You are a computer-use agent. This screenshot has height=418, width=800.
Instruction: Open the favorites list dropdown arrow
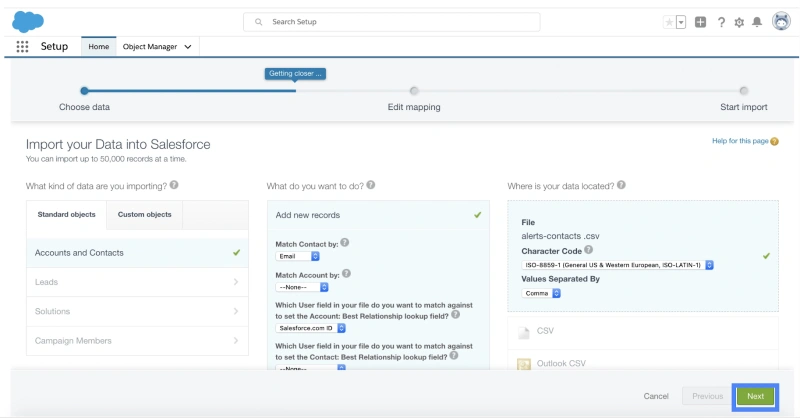[681, 22]
